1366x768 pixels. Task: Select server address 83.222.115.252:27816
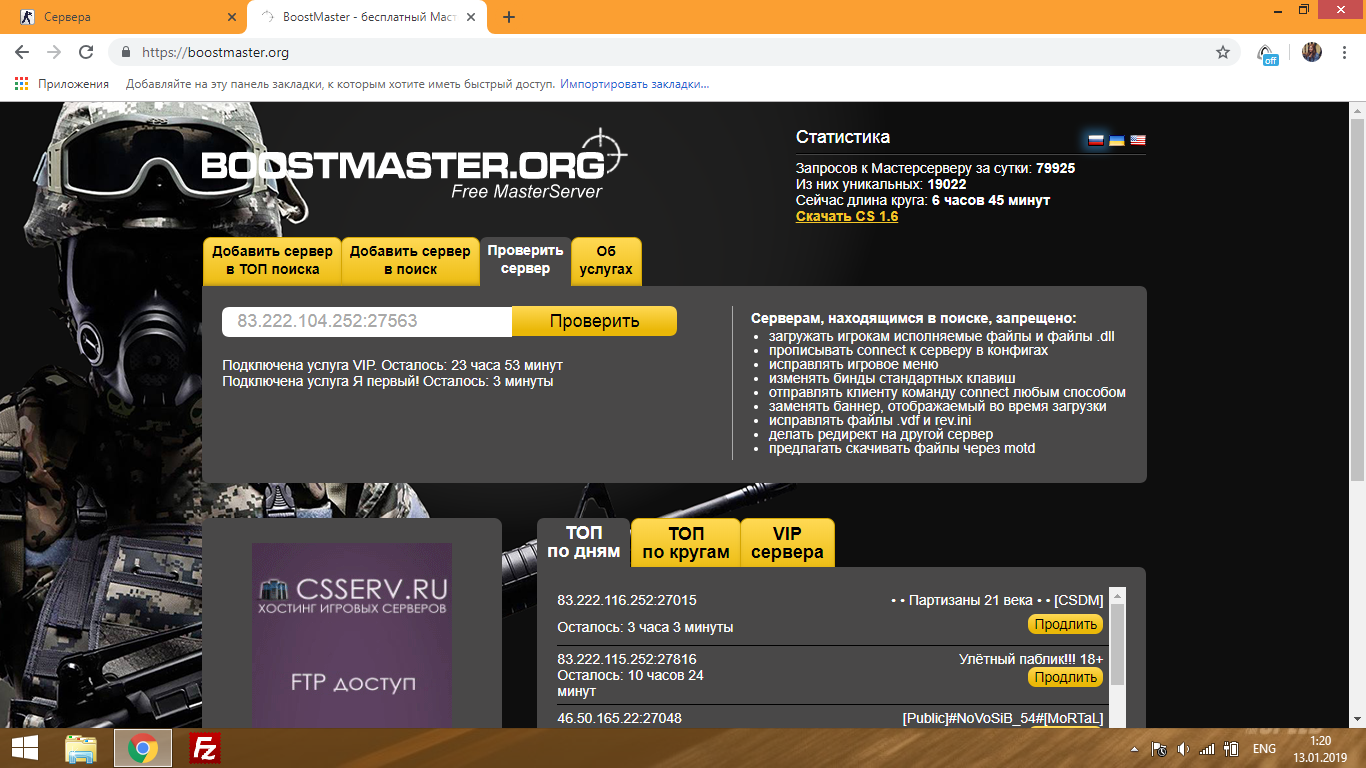[627, 659]
